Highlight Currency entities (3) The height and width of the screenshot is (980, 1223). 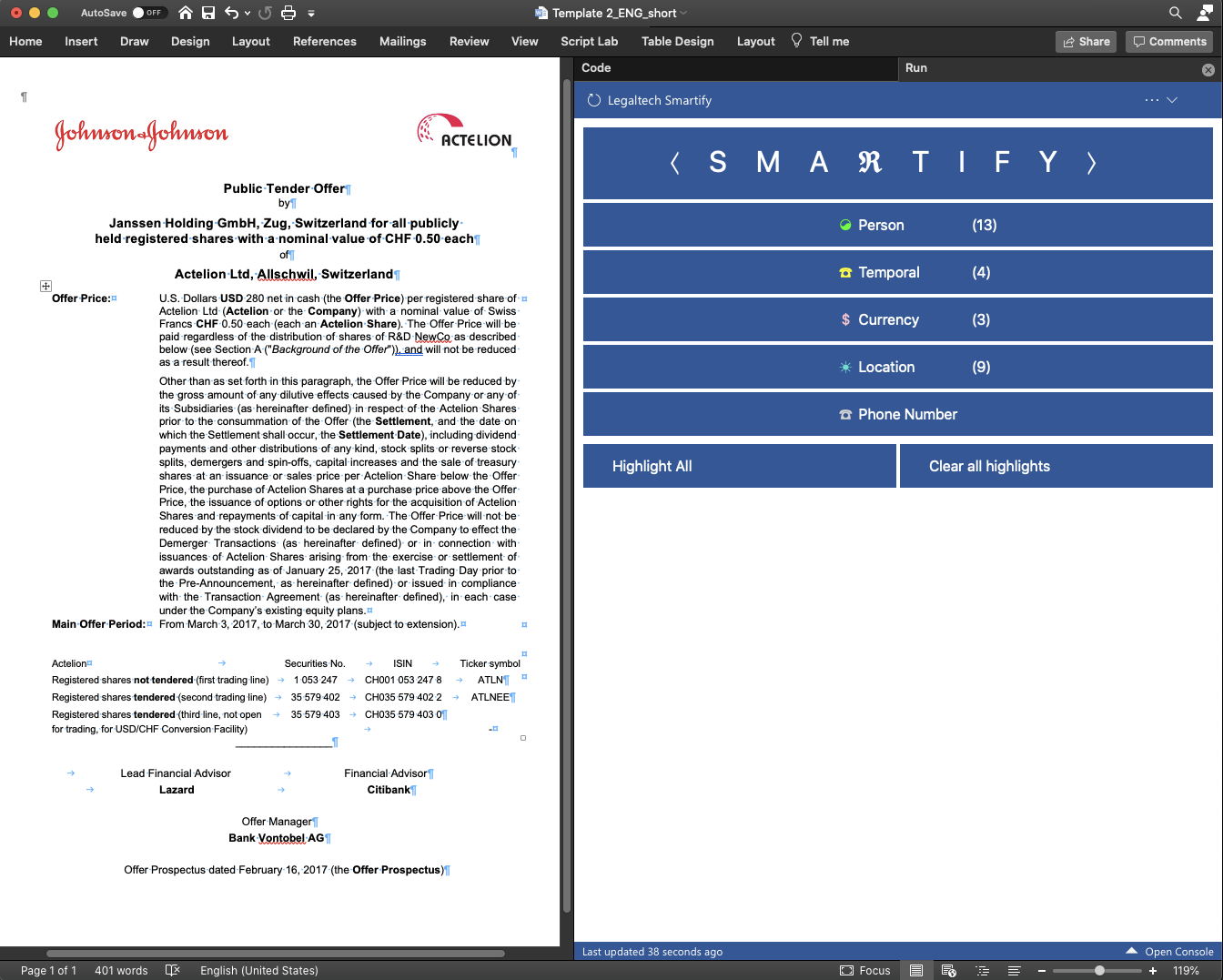(898, 319)
